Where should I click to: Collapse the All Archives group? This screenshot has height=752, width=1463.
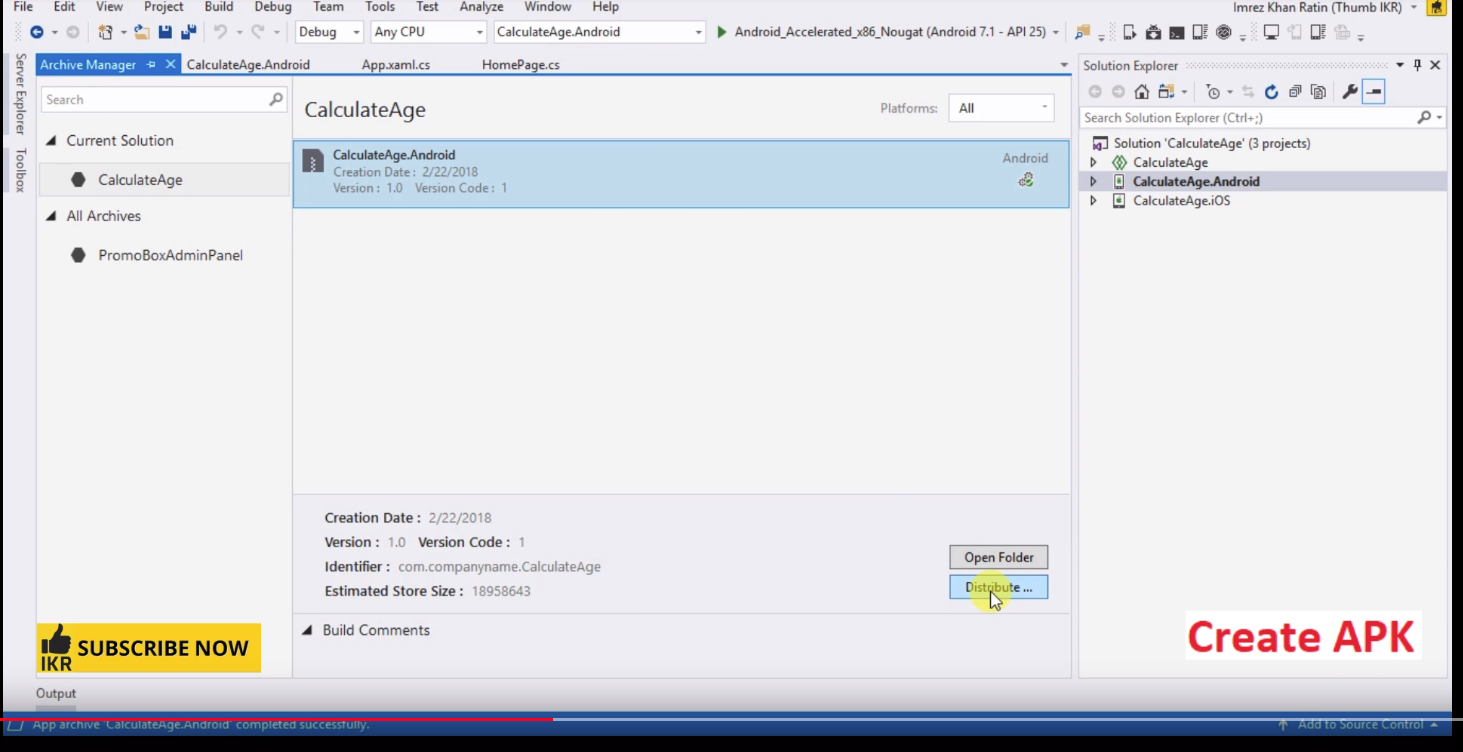coord(51,216)
